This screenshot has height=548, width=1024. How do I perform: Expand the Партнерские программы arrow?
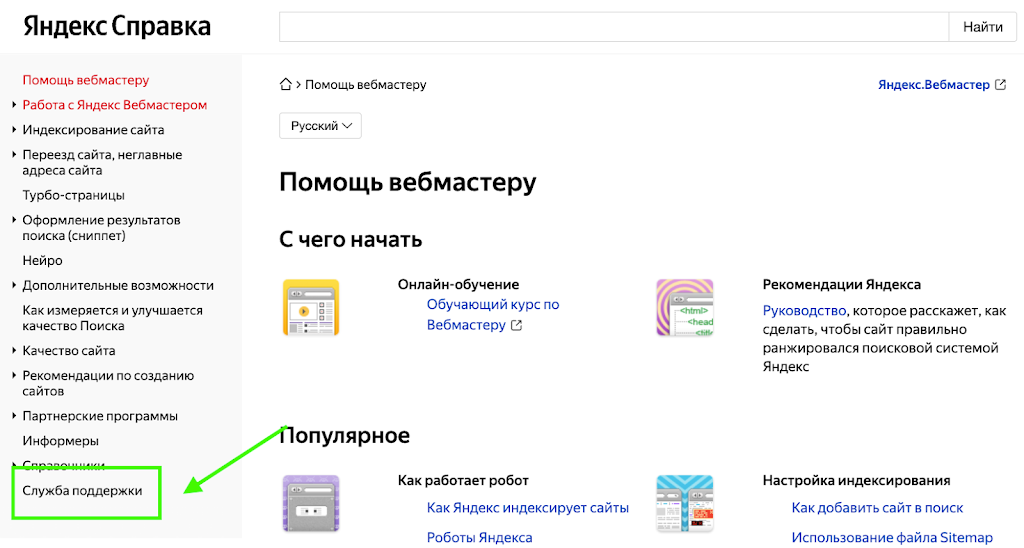pos(14,416)
